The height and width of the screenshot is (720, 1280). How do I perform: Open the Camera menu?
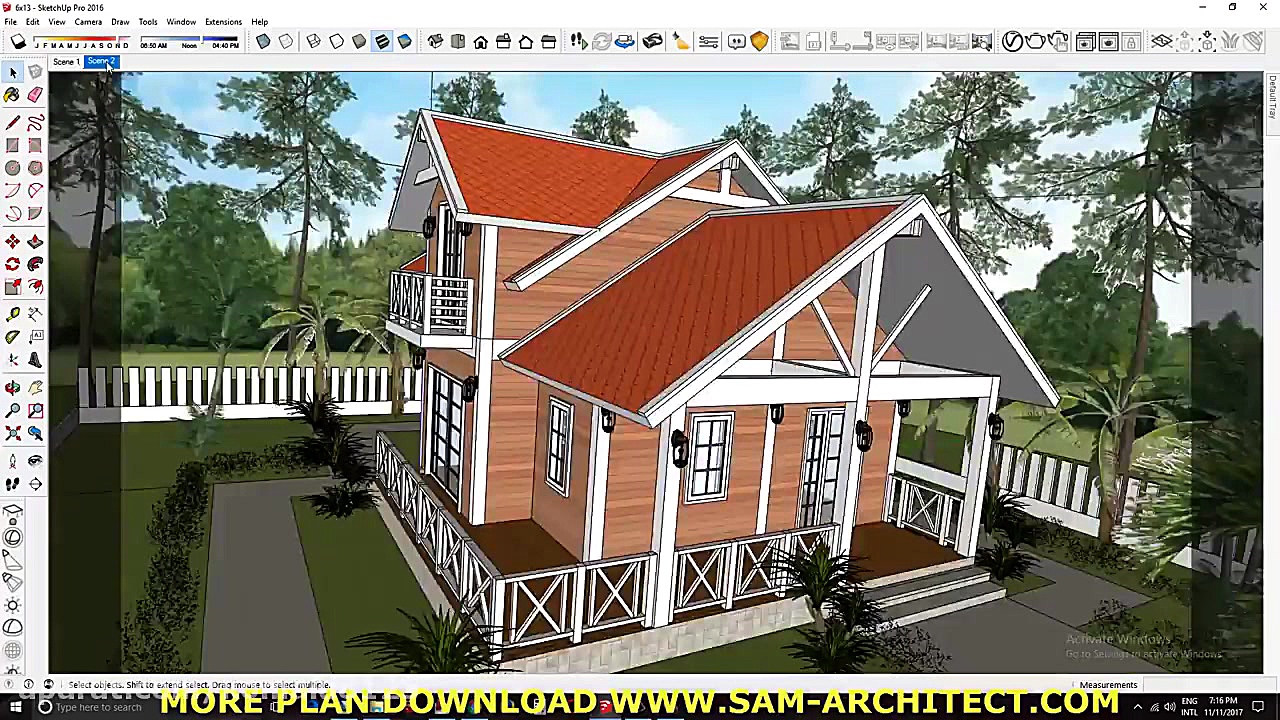pos(88,21)
